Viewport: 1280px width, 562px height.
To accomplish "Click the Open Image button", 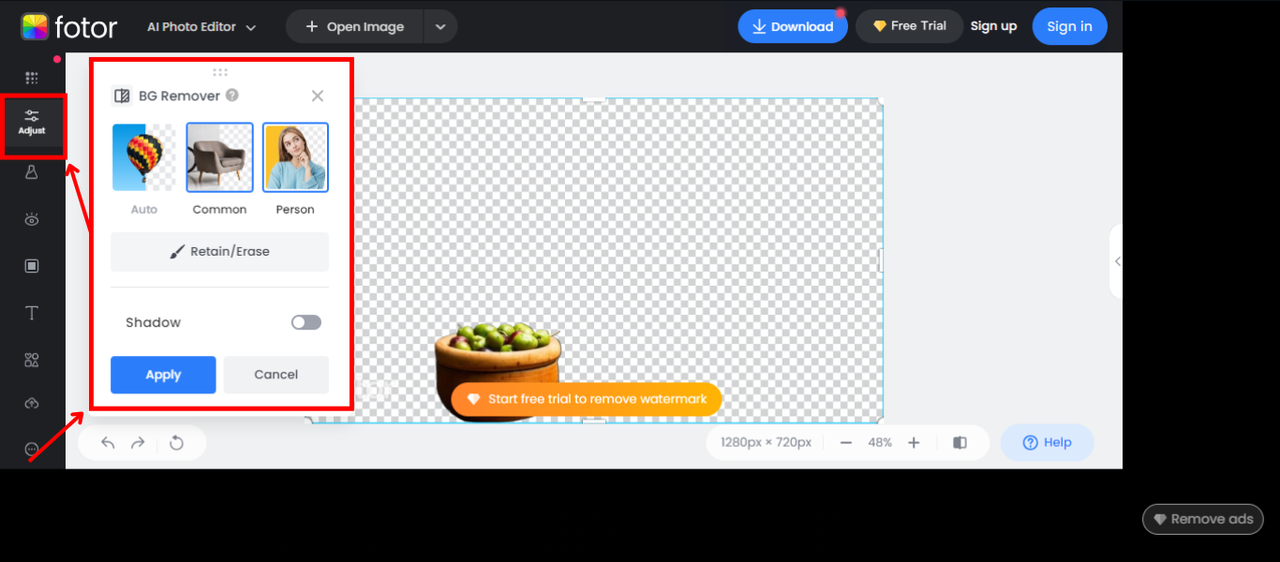I will [x=356, y=27].
